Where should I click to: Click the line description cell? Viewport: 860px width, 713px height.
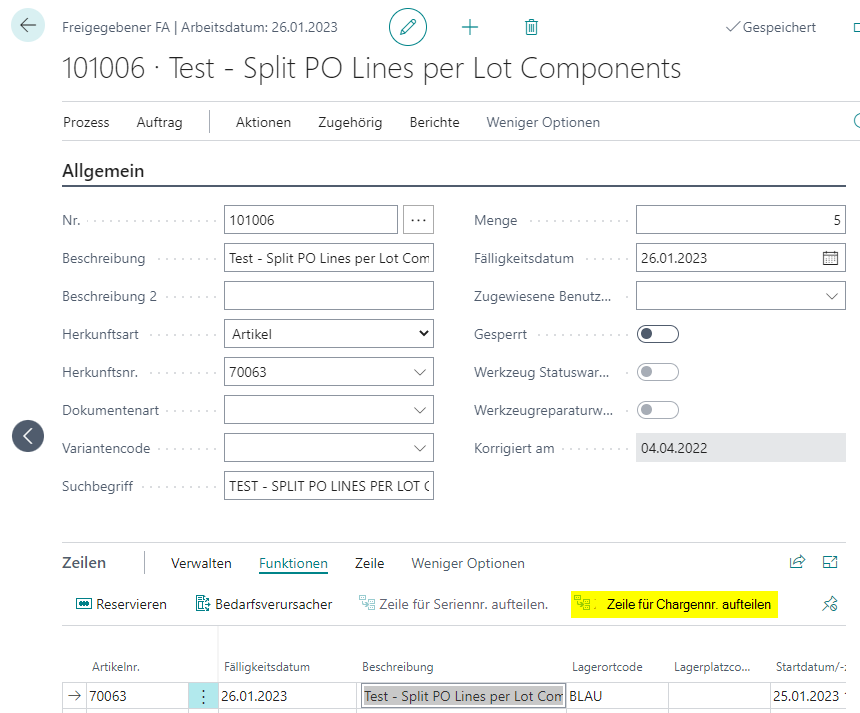click(463, 696)
